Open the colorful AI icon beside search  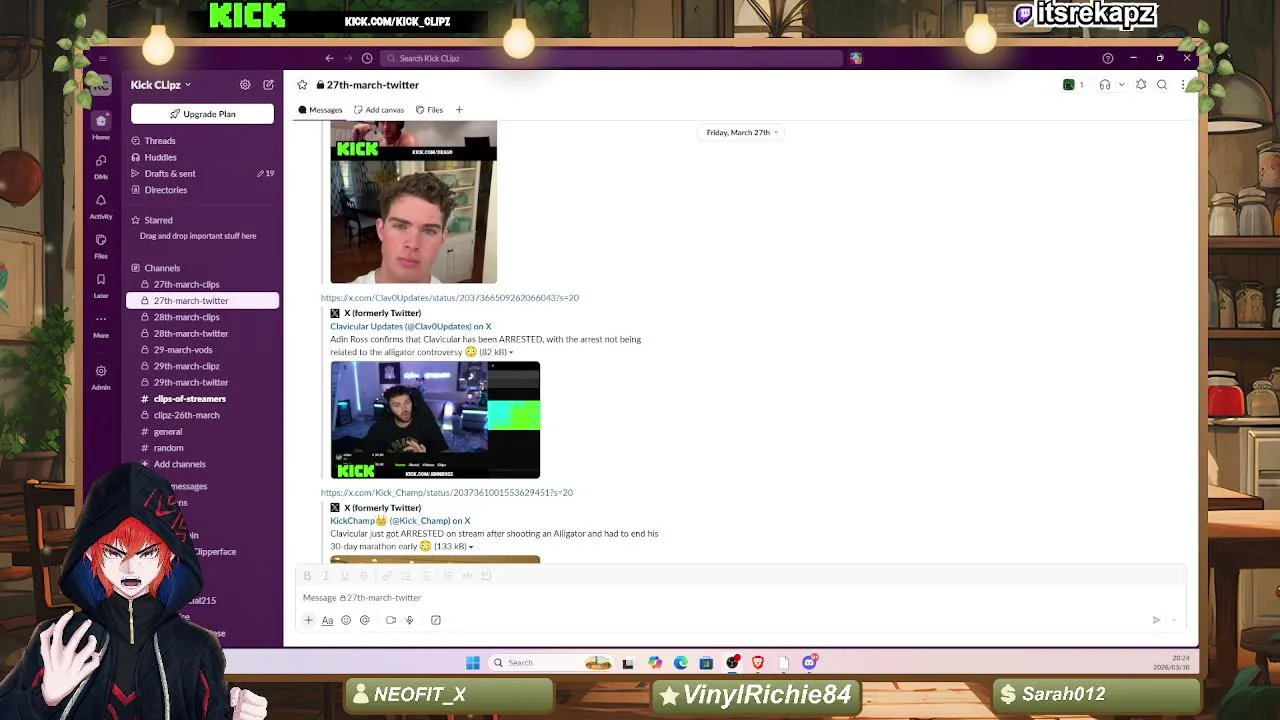(x=856, y=58)
